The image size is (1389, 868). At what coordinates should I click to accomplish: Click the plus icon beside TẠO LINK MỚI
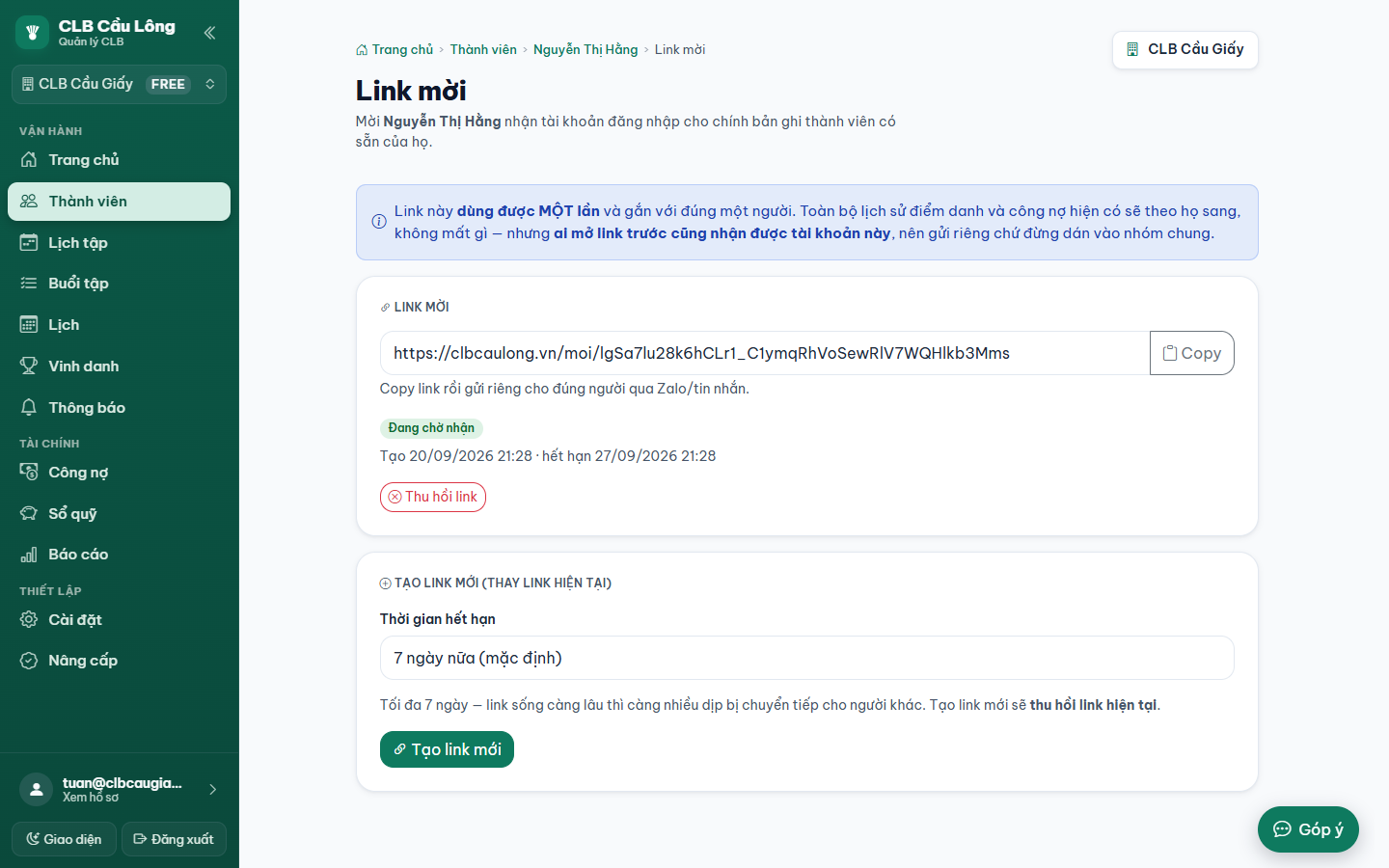[x=385, y=583]
